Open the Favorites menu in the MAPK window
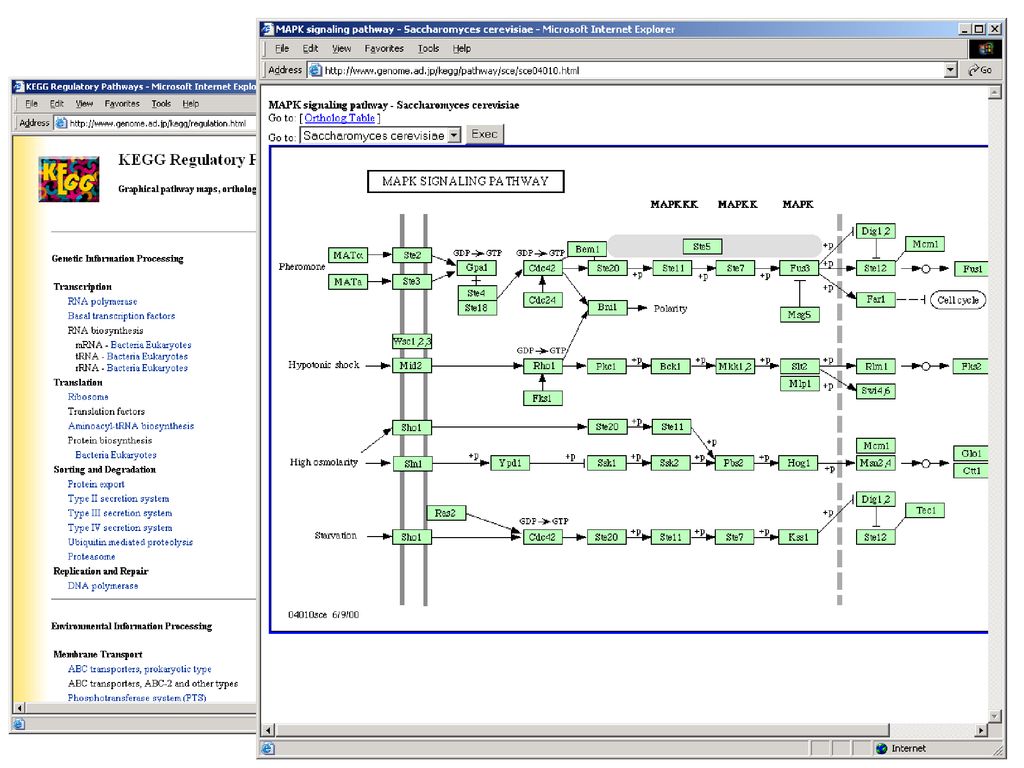Screen dimensions: 1024x768 point(384,48)
